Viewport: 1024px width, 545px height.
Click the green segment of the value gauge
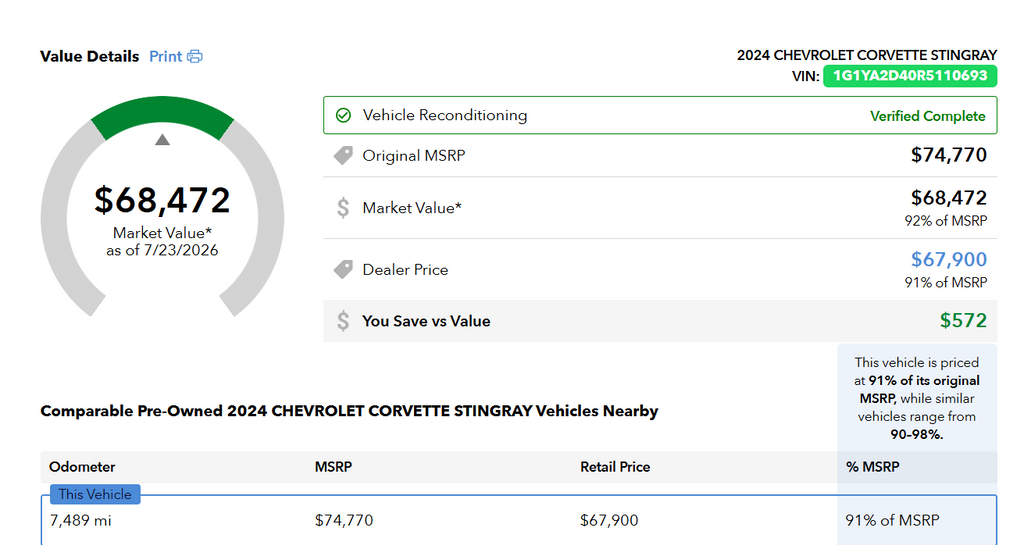coord(162,112)
